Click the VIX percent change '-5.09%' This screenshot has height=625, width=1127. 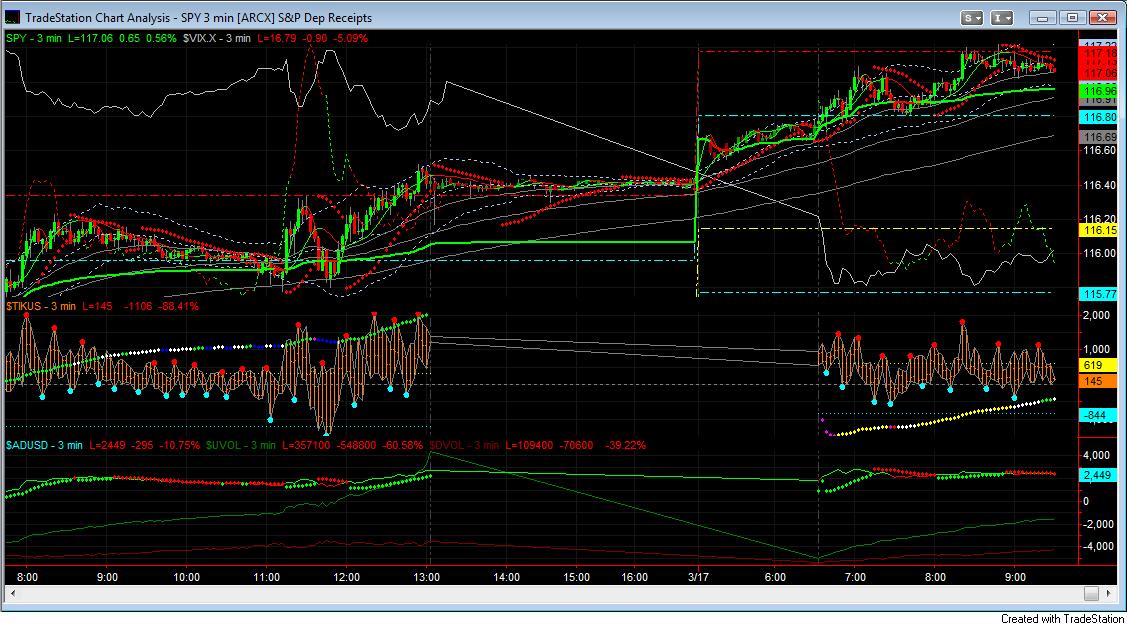[x=348, y=38]
